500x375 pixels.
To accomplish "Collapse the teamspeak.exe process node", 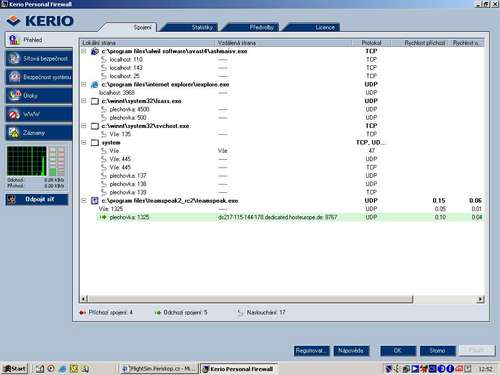I will pos(84,201).
